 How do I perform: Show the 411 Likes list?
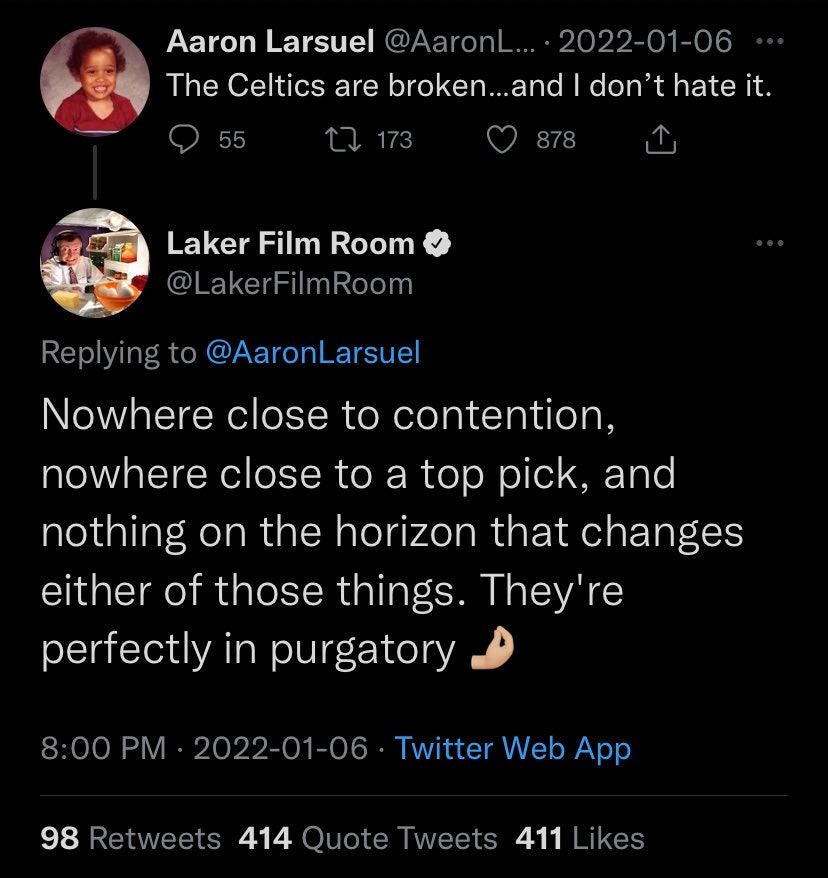click(580, 837)
